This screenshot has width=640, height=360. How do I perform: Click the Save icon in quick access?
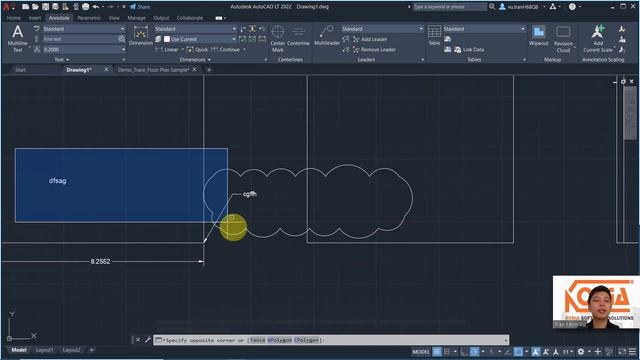[x=45, y=7]
